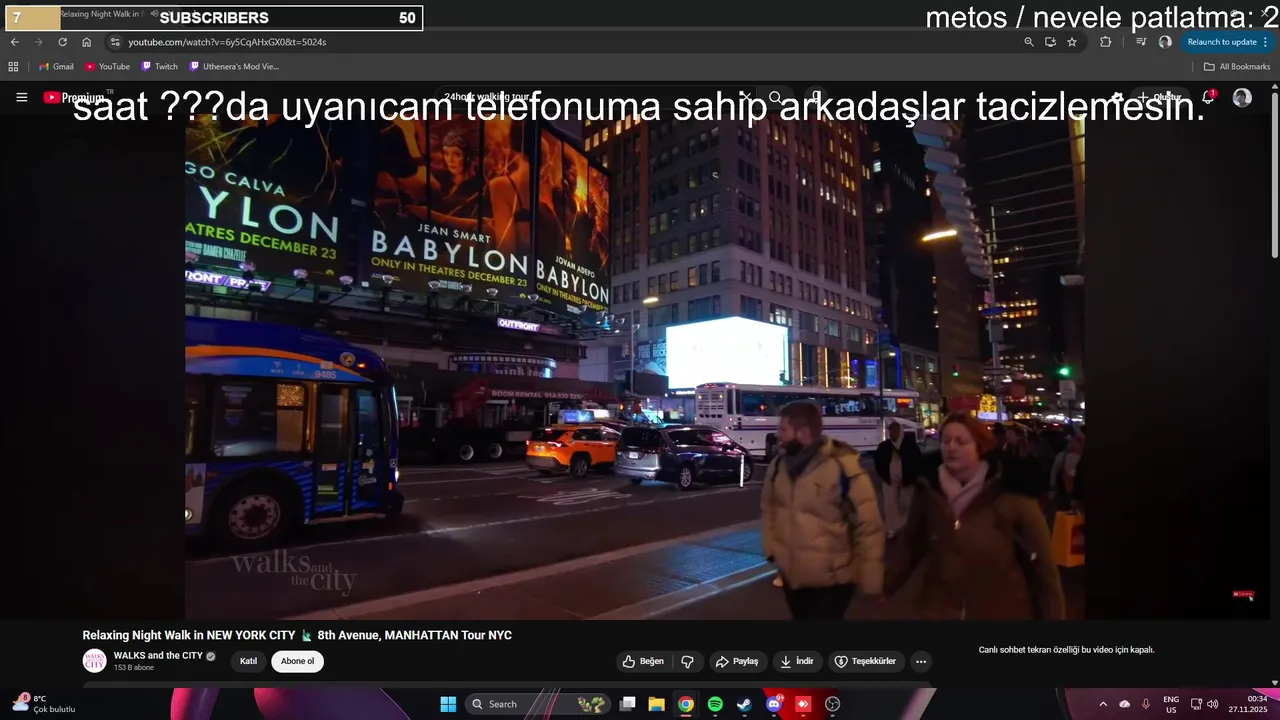Open Task View on the taskbar
Image resolution: width=1280 pixels, height=720 pixels.
coord(627,704)
